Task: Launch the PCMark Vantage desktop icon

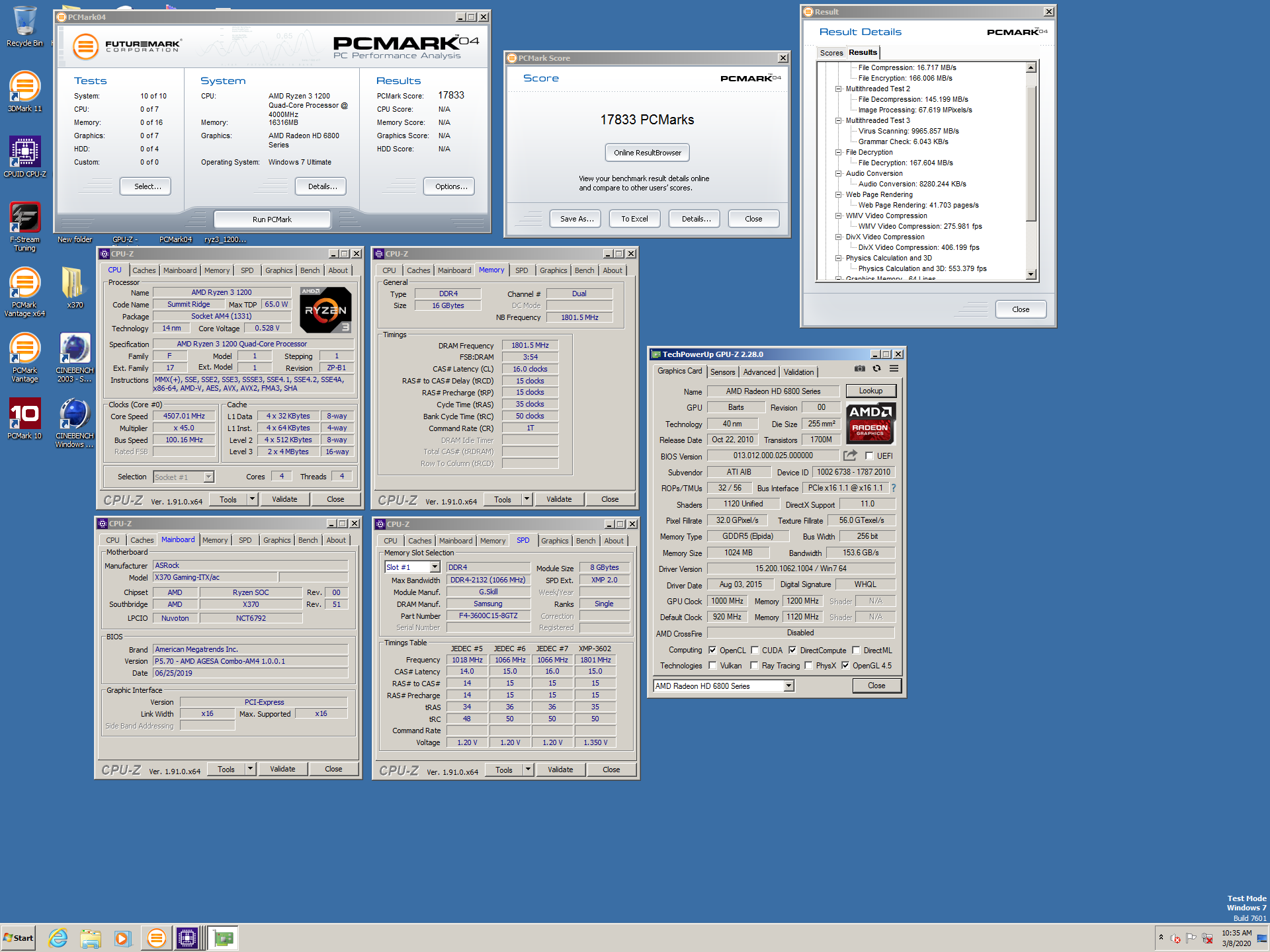Action: click(x=24, y=358)
